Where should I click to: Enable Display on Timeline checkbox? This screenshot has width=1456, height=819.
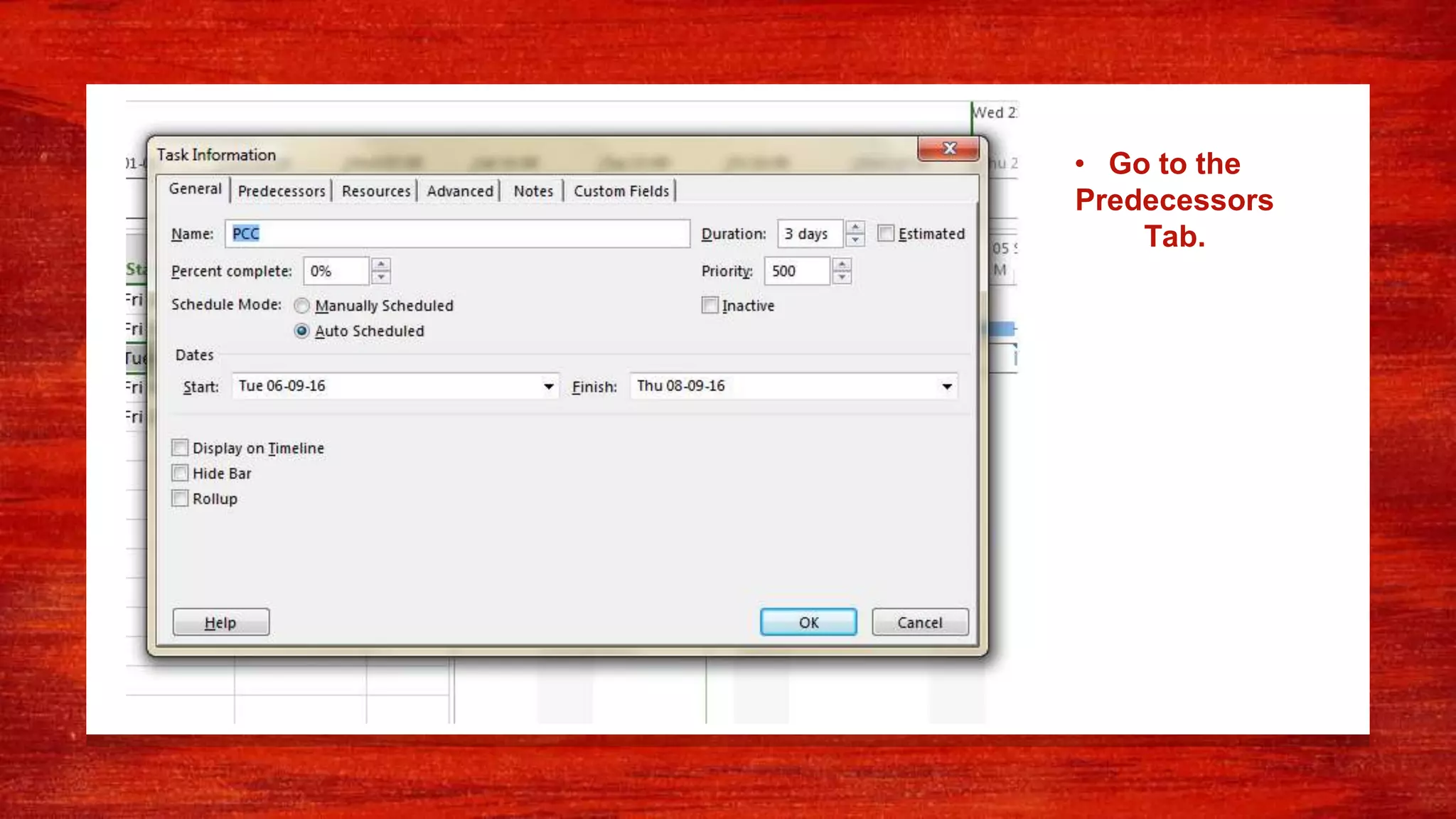(x=180, y=448)
